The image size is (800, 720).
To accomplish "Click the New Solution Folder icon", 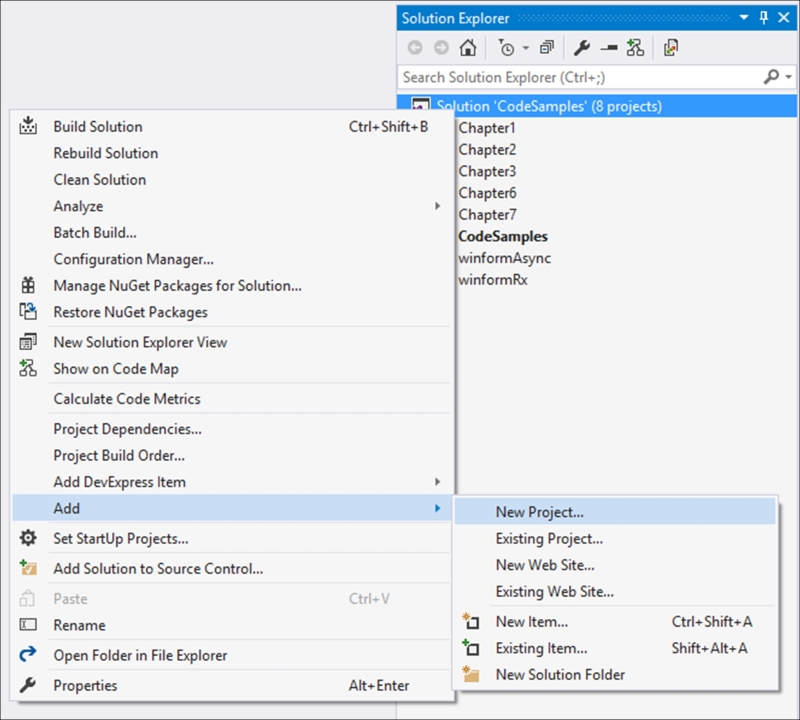I will (470, 674).
